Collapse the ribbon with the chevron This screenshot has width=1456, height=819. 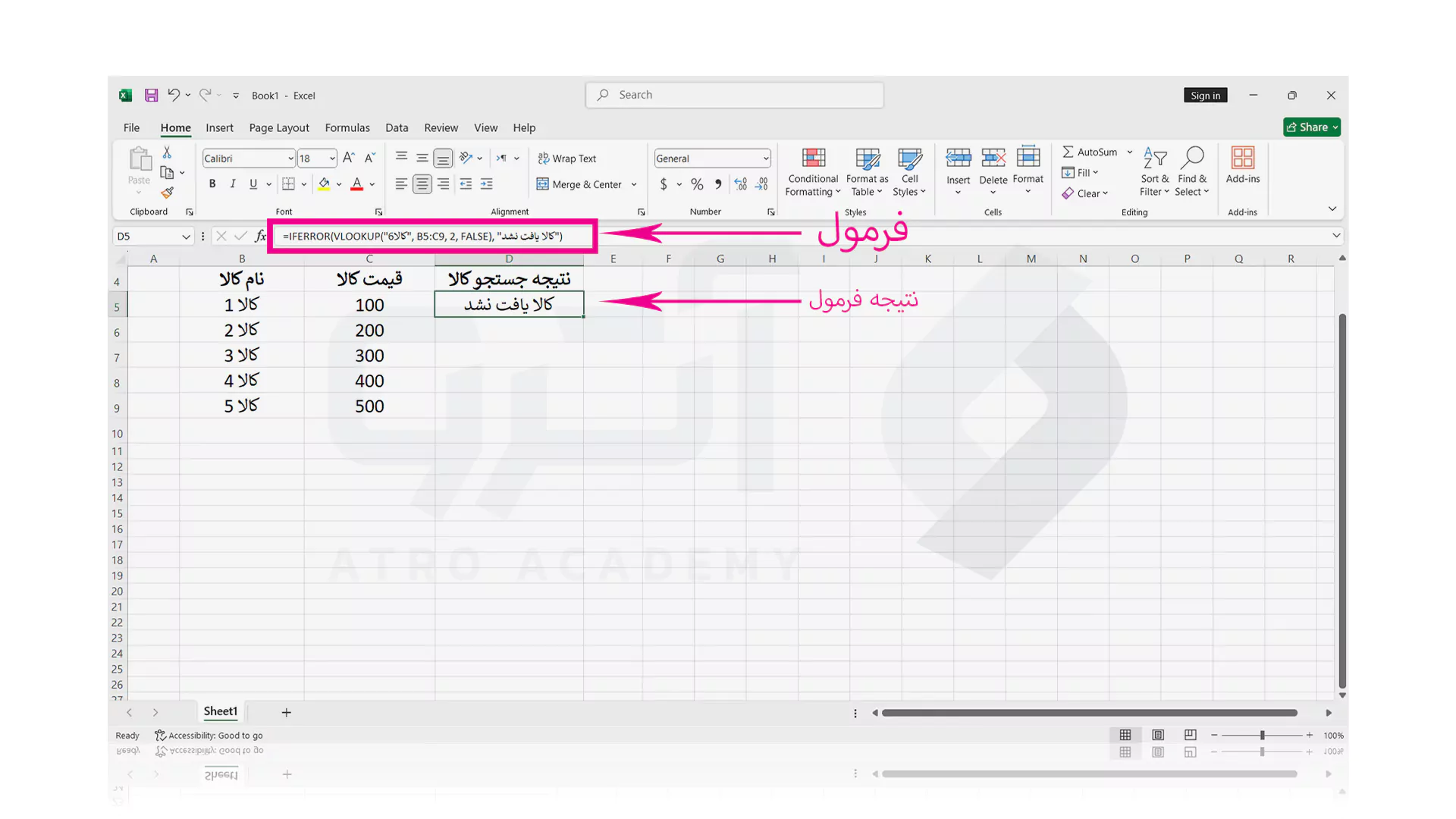(1332, 209)
